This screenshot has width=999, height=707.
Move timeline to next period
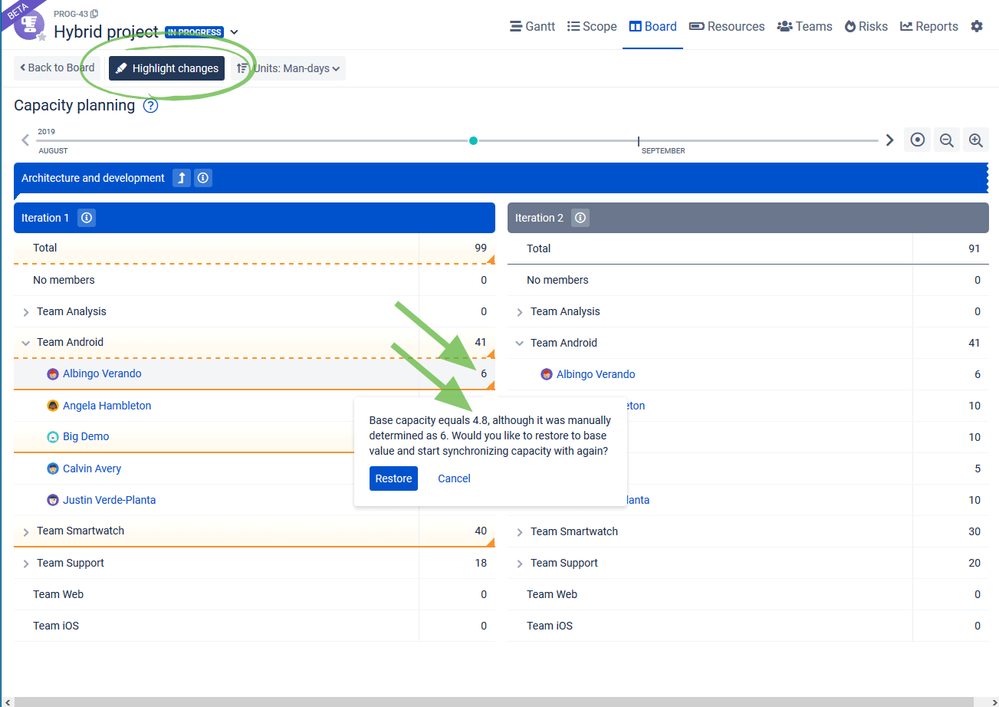pos(889,140)
